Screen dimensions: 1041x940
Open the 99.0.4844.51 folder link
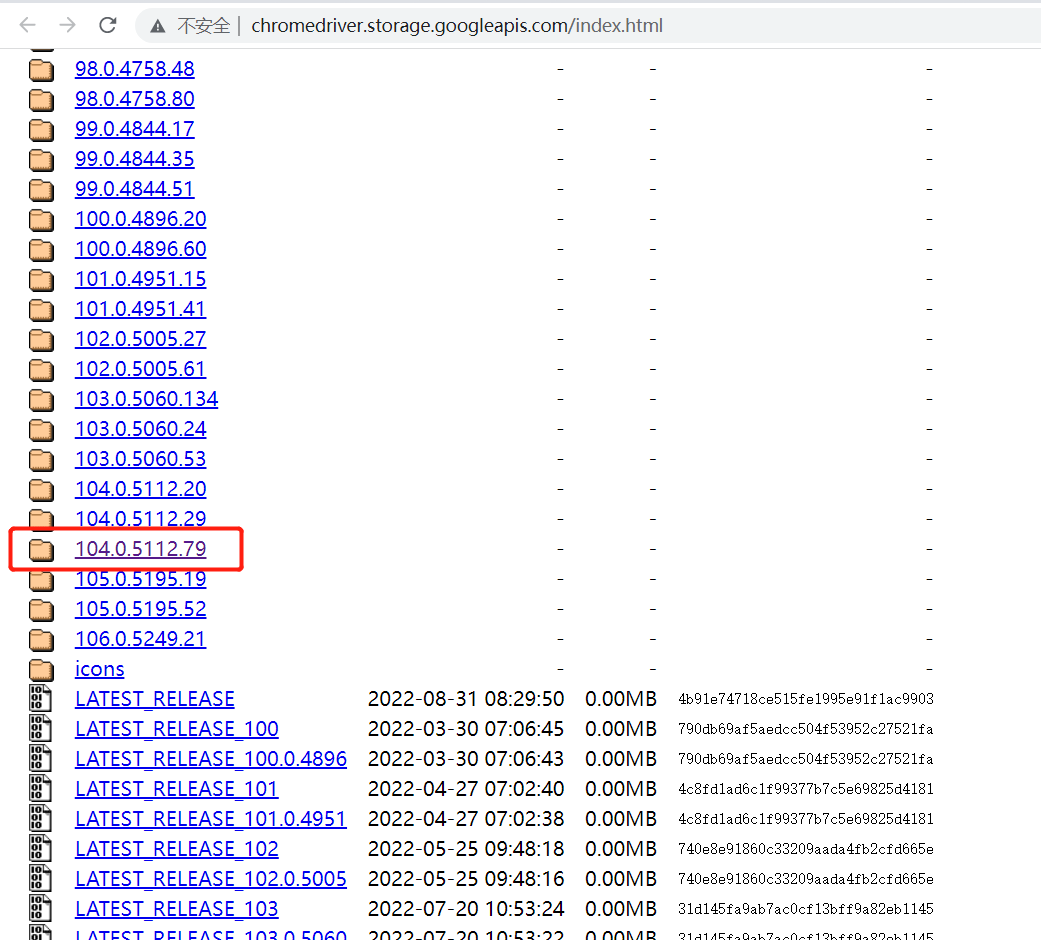point(134,189)
